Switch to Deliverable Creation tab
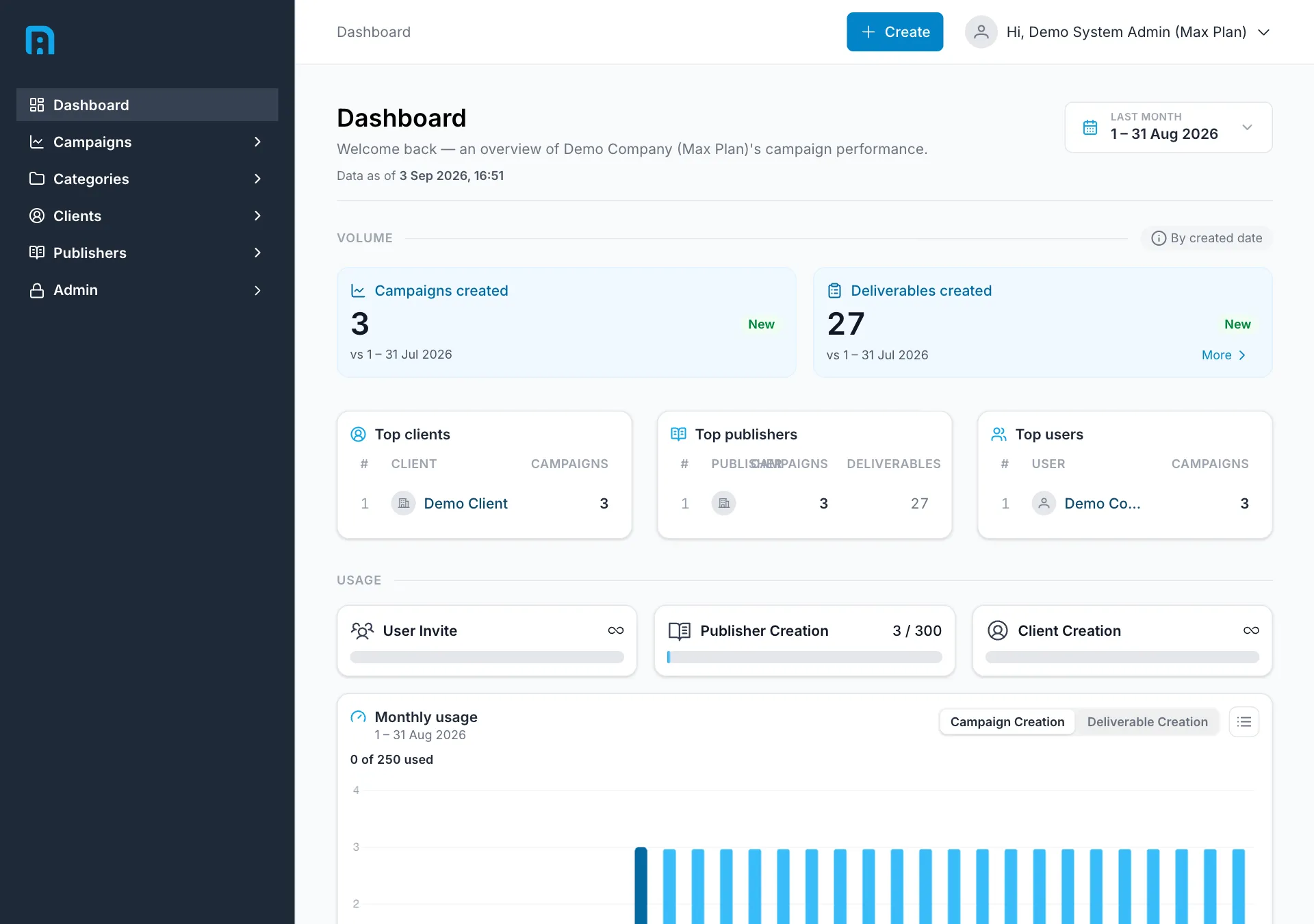The width and height of the screenshot is (1314, 924). pos(1147,722)
